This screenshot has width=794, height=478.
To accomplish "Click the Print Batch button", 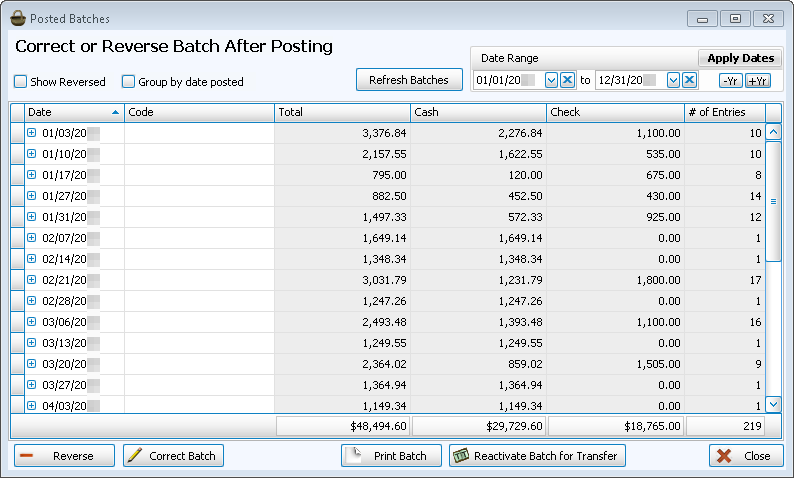I will tap(390, 456).
